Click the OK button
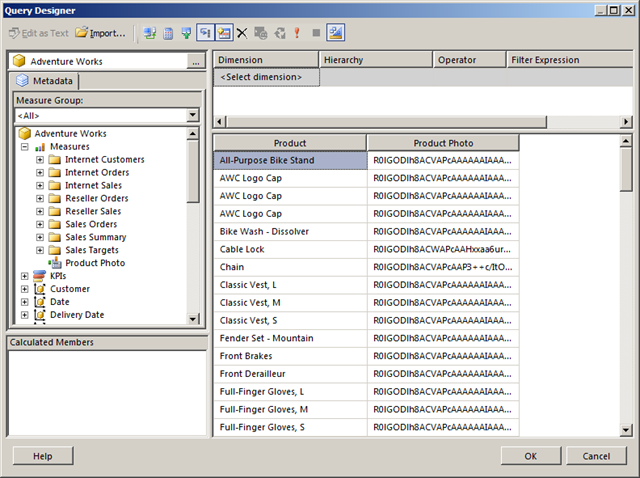Viewport: 640px width, 478px height. [x=531, y=456]
